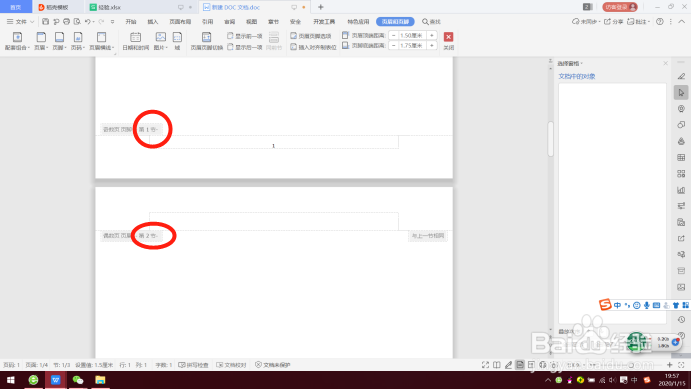Screen dimensions: 692x389
Task: Switch to the 审阅 ribbon tab
Action: point(229,22)
